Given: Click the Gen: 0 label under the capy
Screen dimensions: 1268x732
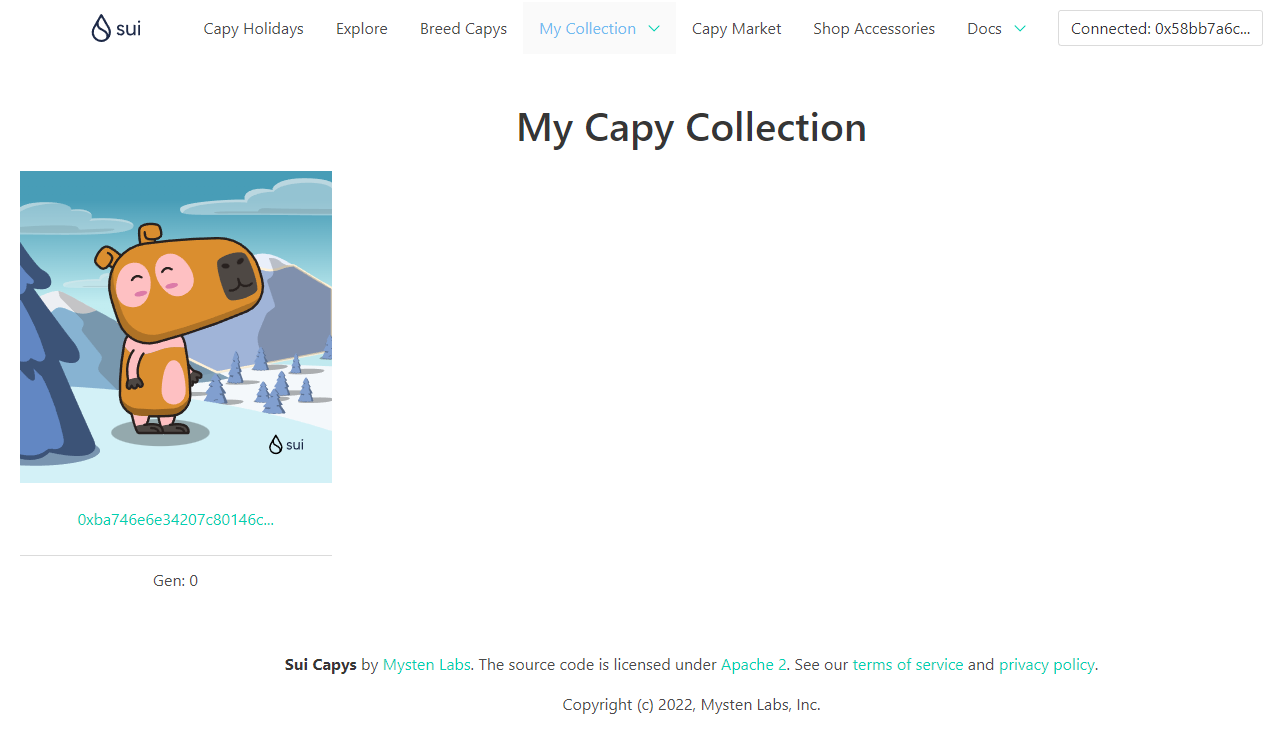Looking at the screenshot, I should tap(176, 580).
